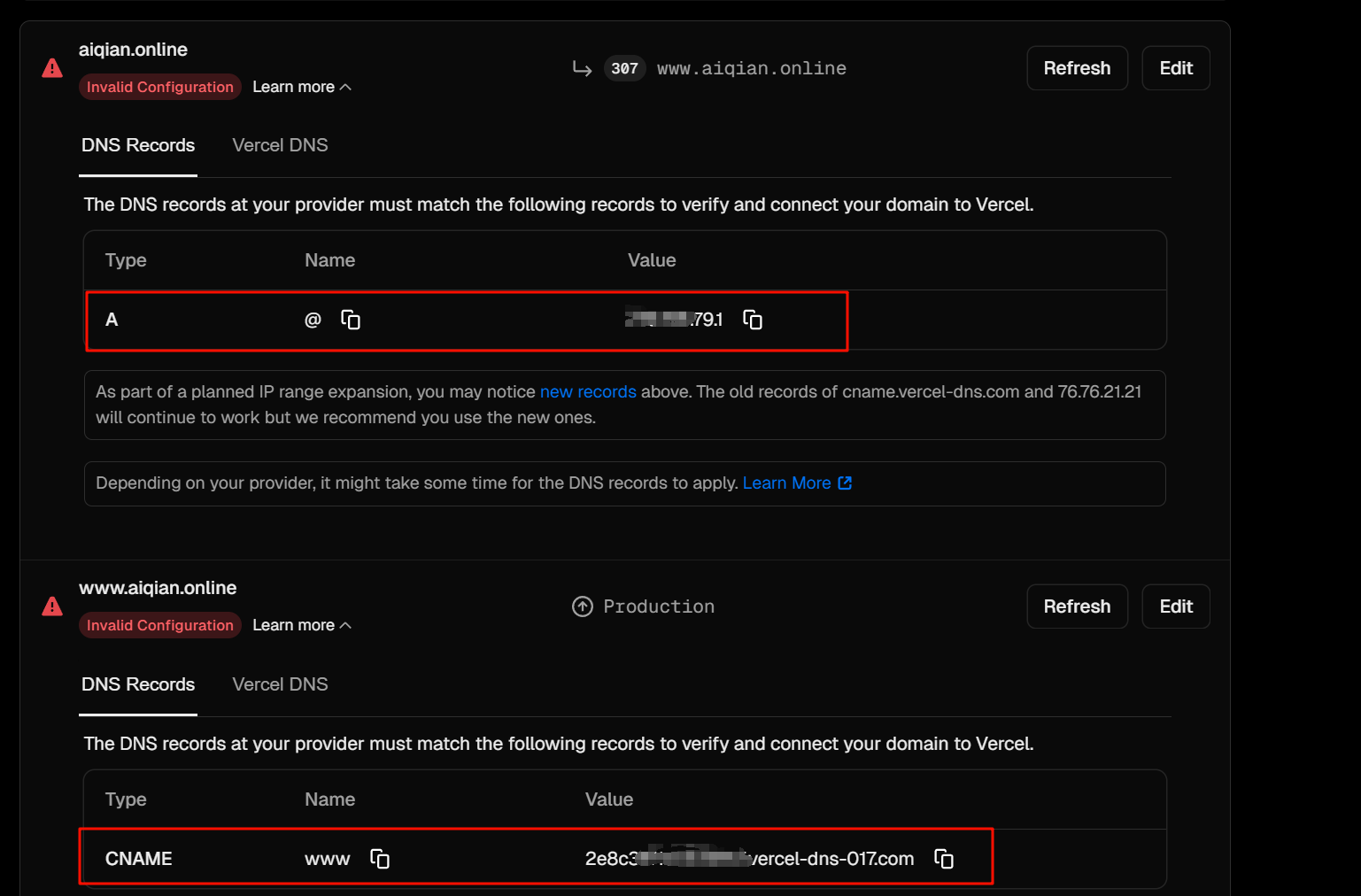
Task: Collapse Learn more under aiqian.online
Action: click(x=301, y=87)
